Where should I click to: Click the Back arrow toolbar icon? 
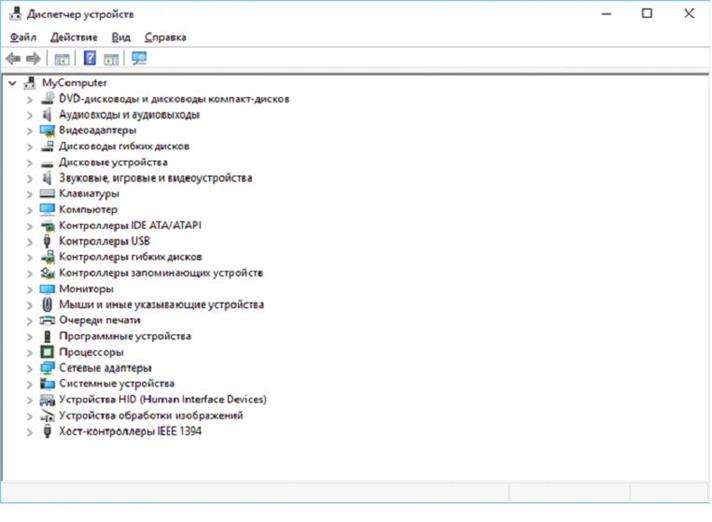point(13,59)
